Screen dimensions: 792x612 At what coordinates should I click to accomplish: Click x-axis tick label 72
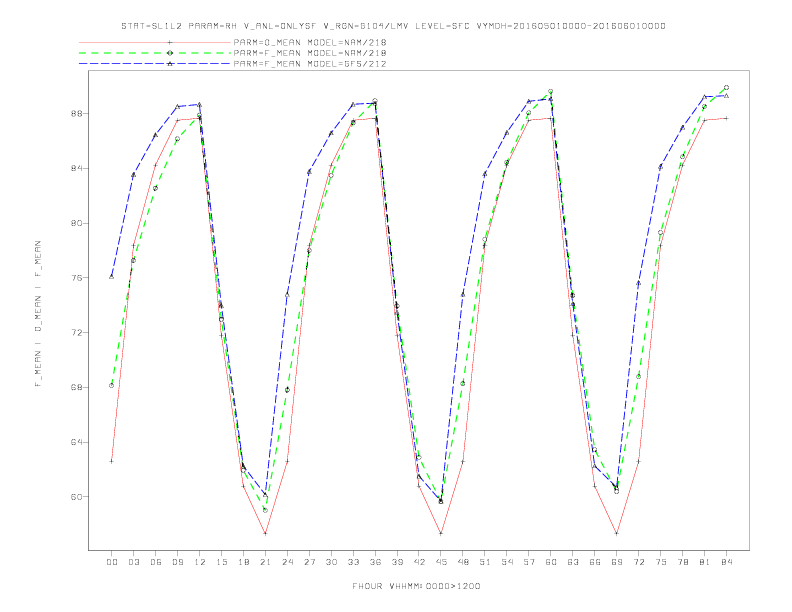click(x=639, y=562)
